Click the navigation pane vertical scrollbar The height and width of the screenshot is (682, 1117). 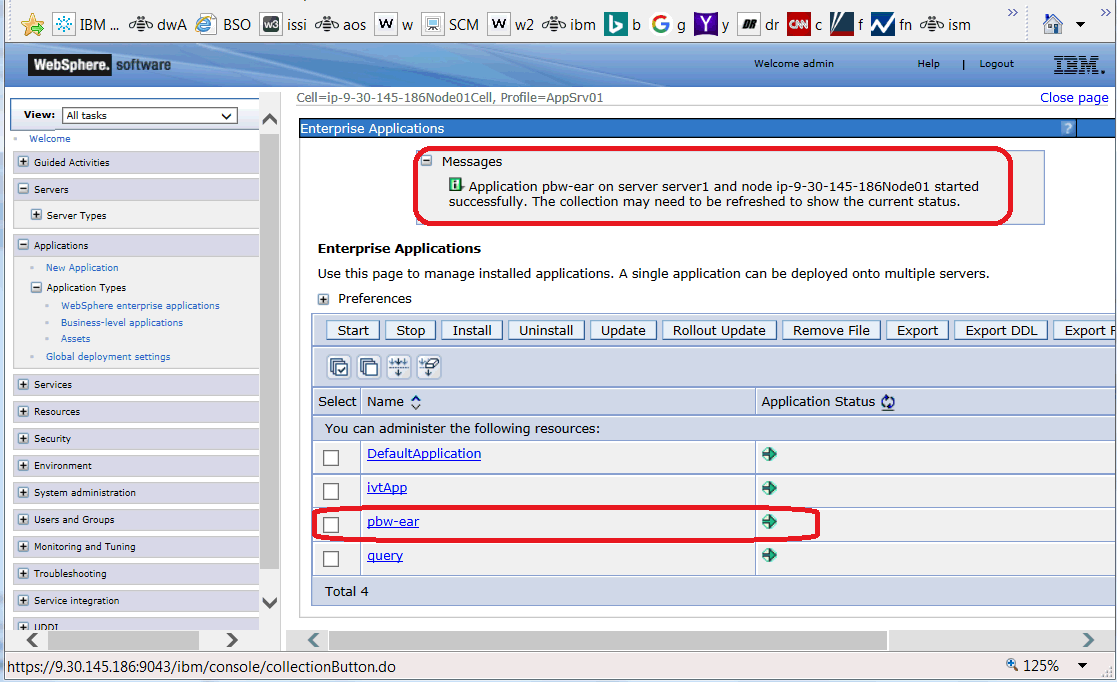[x=269, y=349]
